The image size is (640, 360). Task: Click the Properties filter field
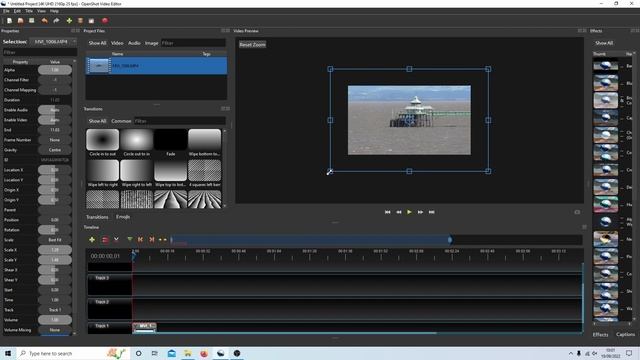(x=40, y=52)
